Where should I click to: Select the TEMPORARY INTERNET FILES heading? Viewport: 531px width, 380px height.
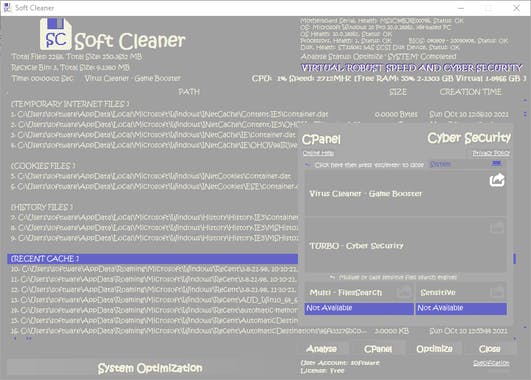(69, 104)
